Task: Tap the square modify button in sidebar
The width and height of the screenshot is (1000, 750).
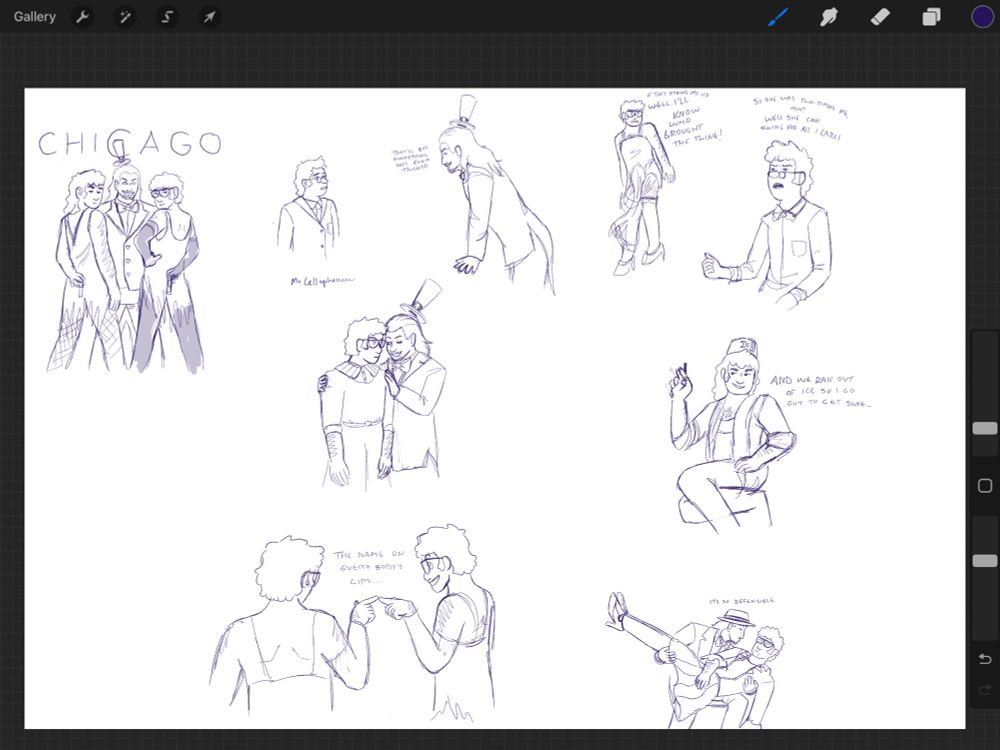Action: [985, 486]
